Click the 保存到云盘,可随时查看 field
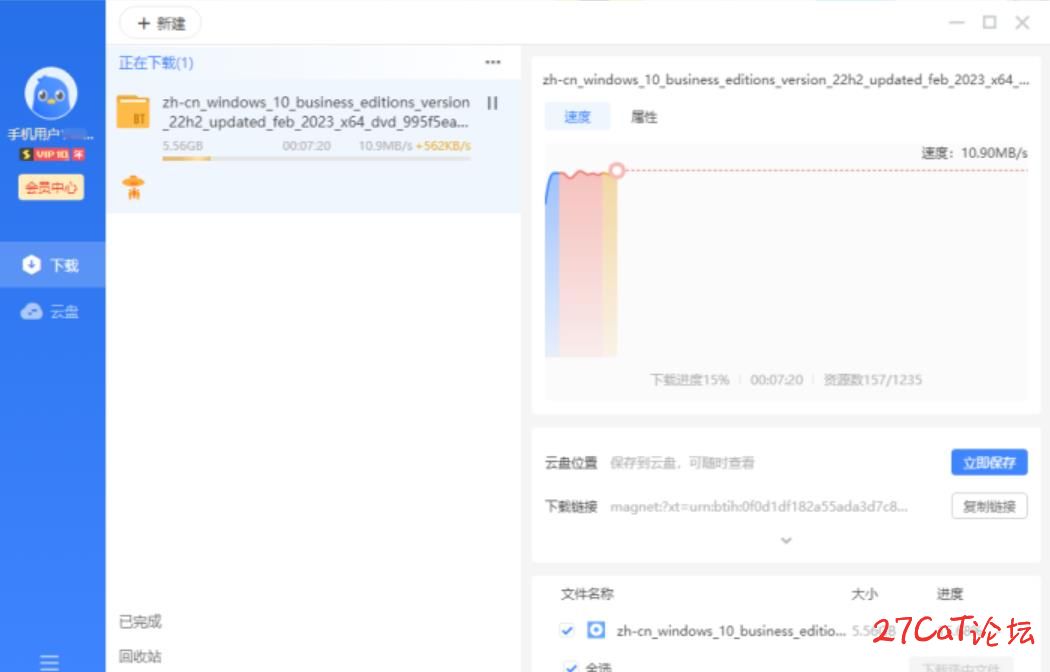1050x672 pixels. point(682,463)
